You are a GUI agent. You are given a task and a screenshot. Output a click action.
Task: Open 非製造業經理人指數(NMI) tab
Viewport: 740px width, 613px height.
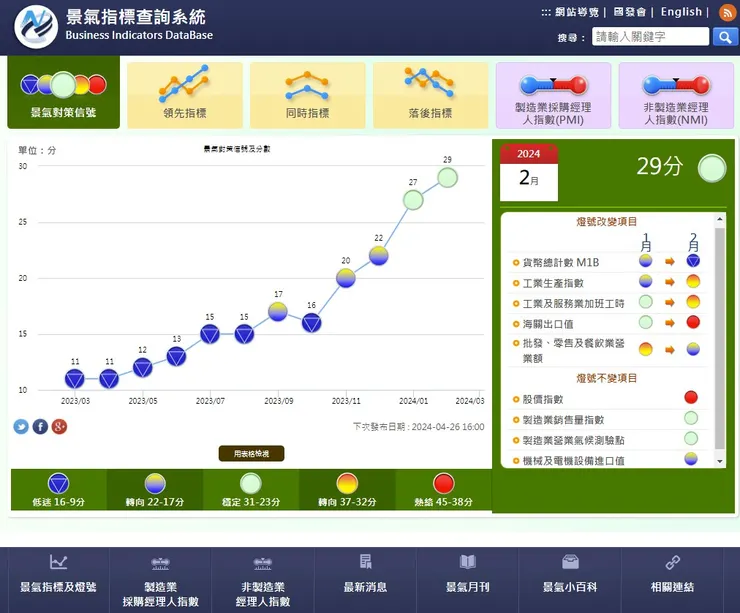pos(676,95)
